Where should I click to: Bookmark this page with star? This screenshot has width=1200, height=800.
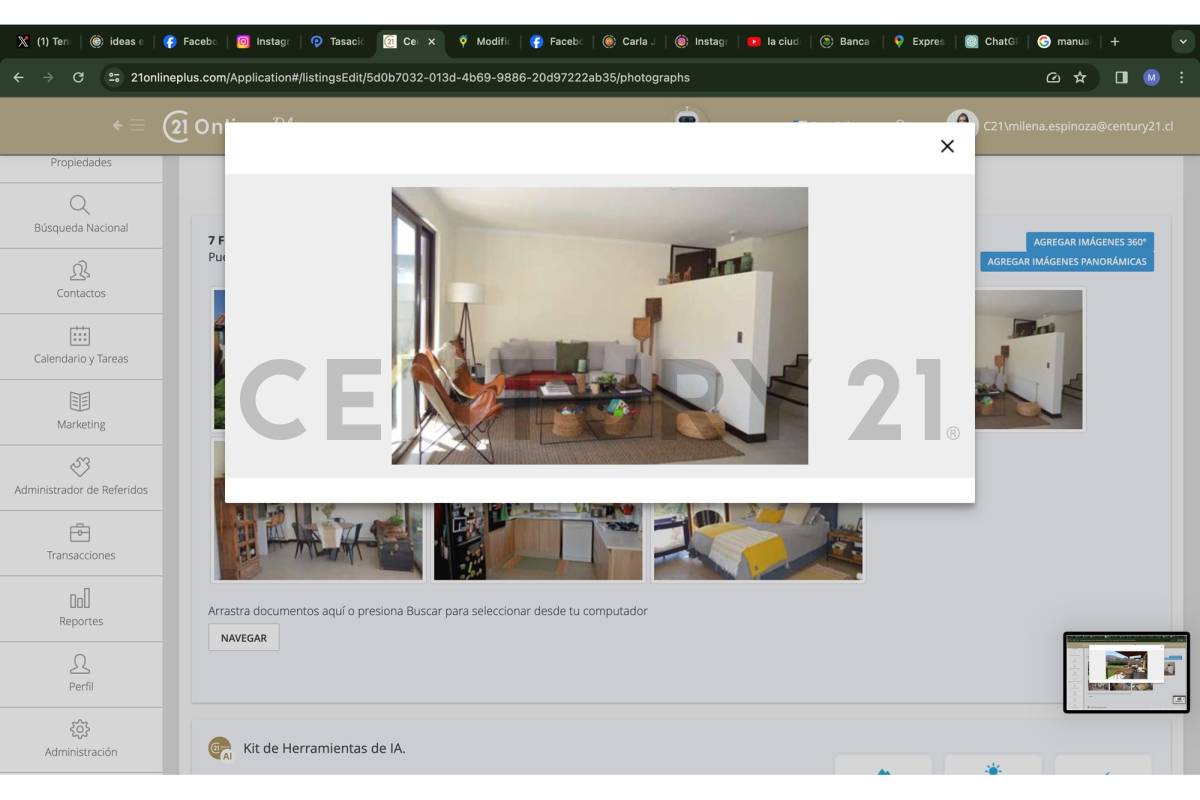coord(1080,77)
